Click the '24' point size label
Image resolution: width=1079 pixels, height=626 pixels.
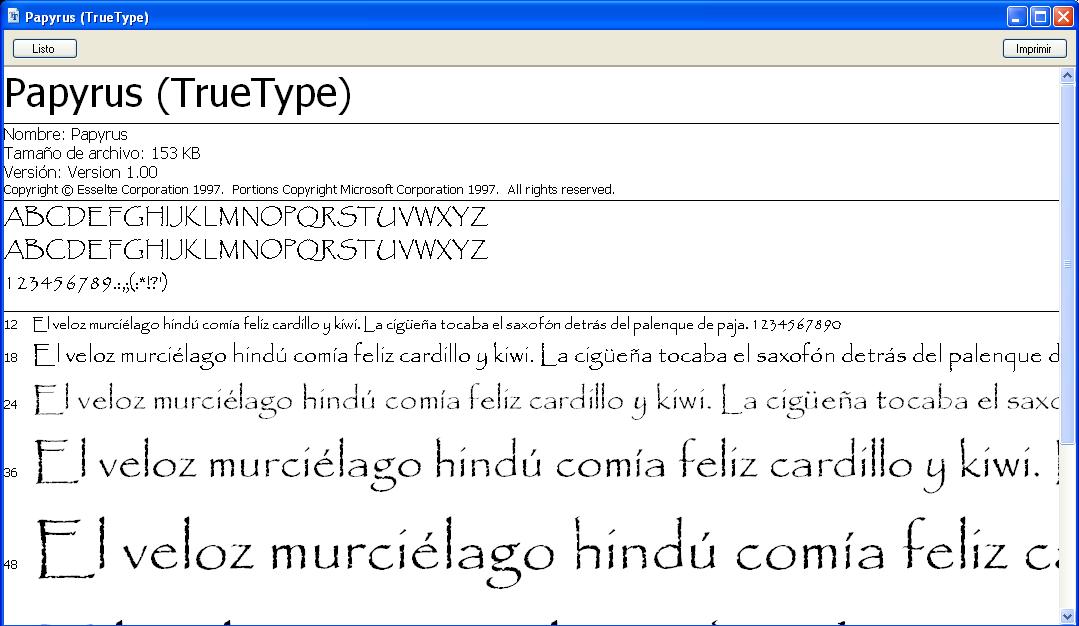point(11,404)
